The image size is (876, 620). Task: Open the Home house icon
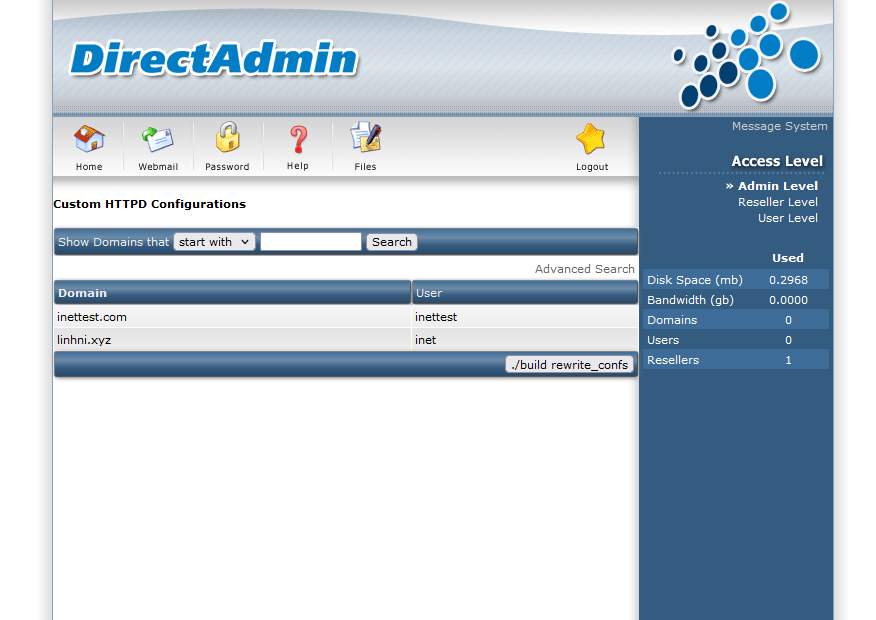point(89,139)
